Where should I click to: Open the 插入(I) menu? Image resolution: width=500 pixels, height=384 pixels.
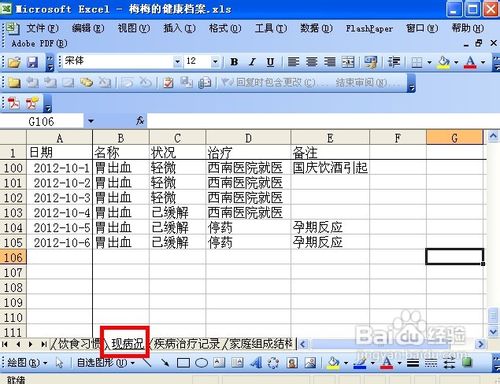coord(179,28)
